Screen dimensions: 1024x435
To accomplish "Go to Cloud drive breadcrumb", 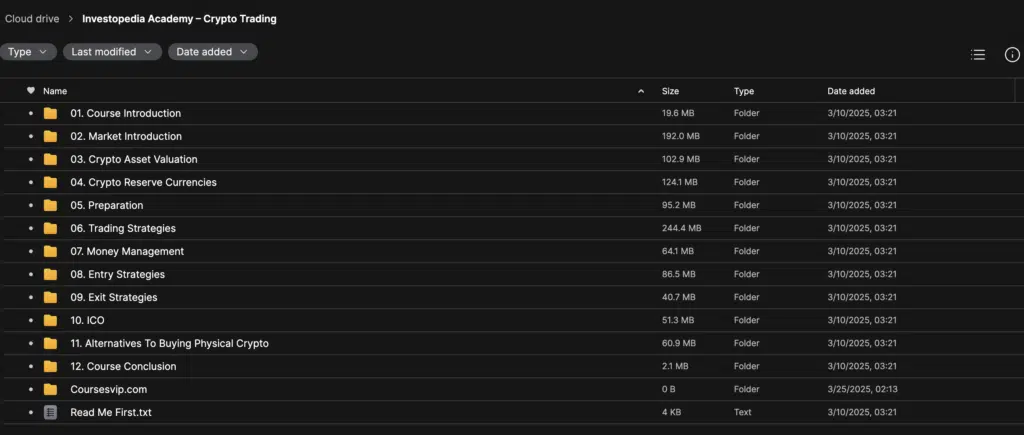I will (32, 19).
